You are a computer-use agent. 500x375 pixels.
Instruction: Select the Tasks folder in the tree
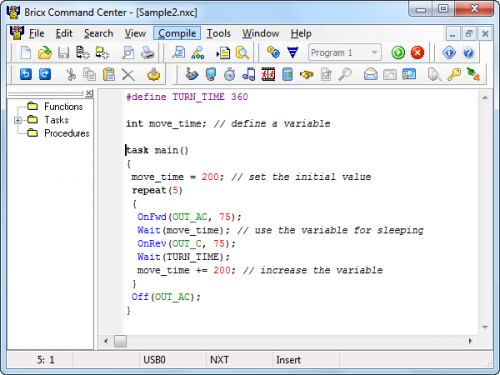[x=56, y=120]
